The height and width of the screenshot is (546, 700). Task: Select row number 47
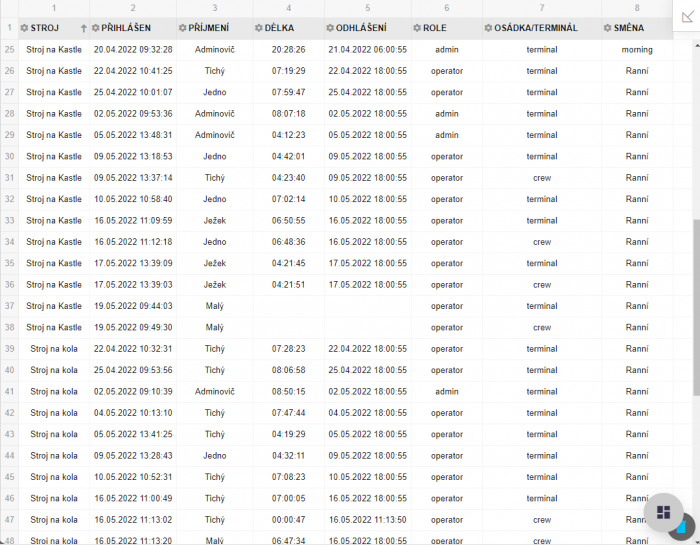point(9,520)
